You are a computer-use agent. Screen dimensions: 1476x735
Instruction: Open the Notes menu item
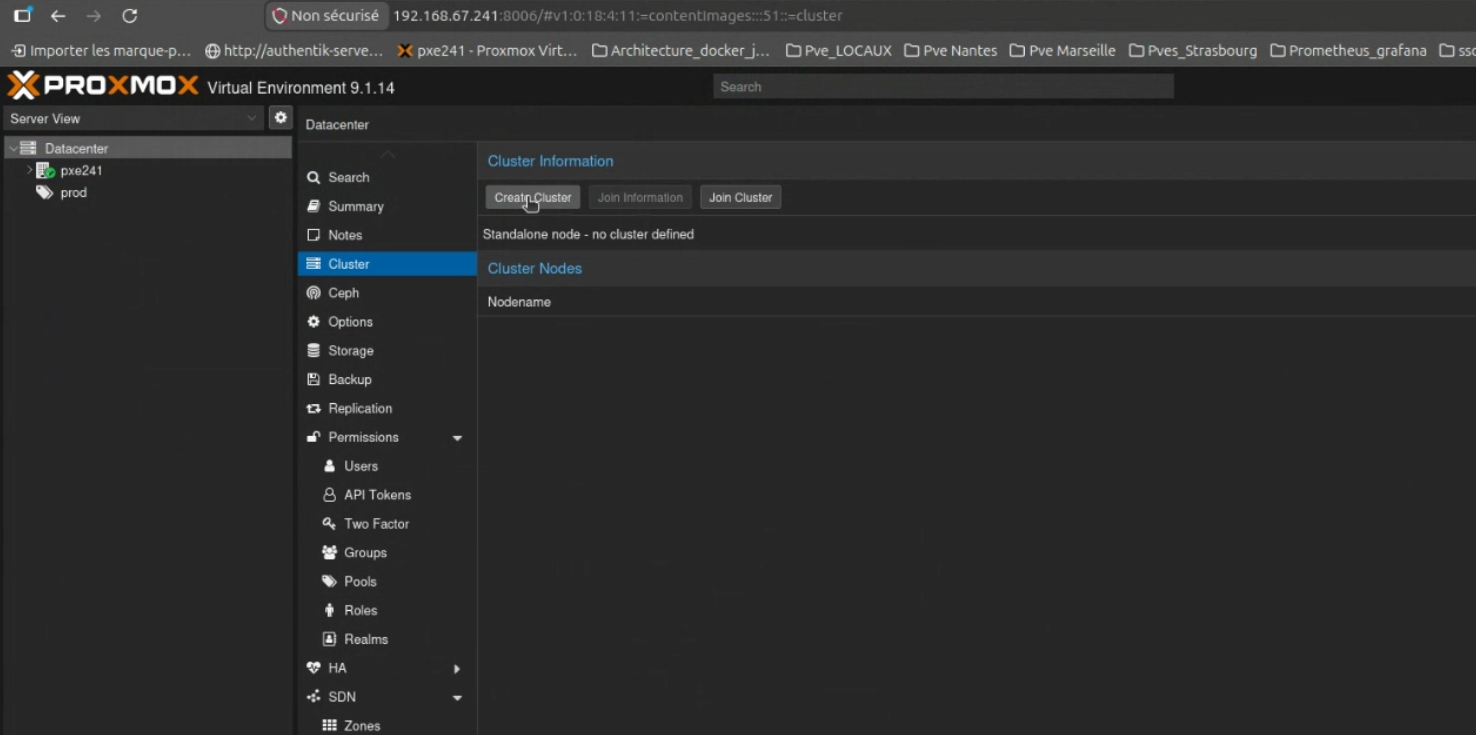(387, 235)
